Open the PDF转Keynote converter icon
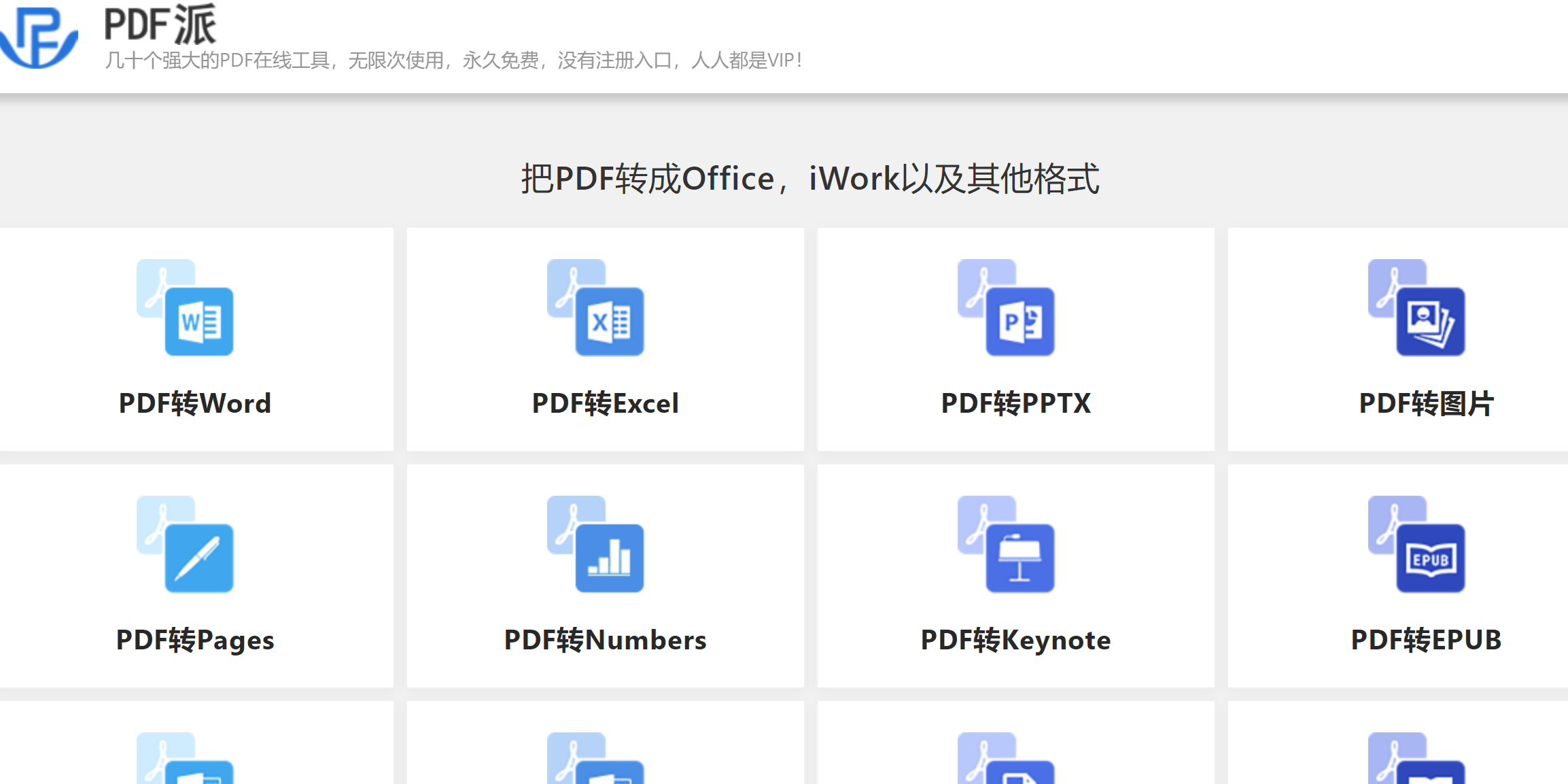Image resolution: width=1568 pixels, height=784 pixels. (x=1006, y=544)
